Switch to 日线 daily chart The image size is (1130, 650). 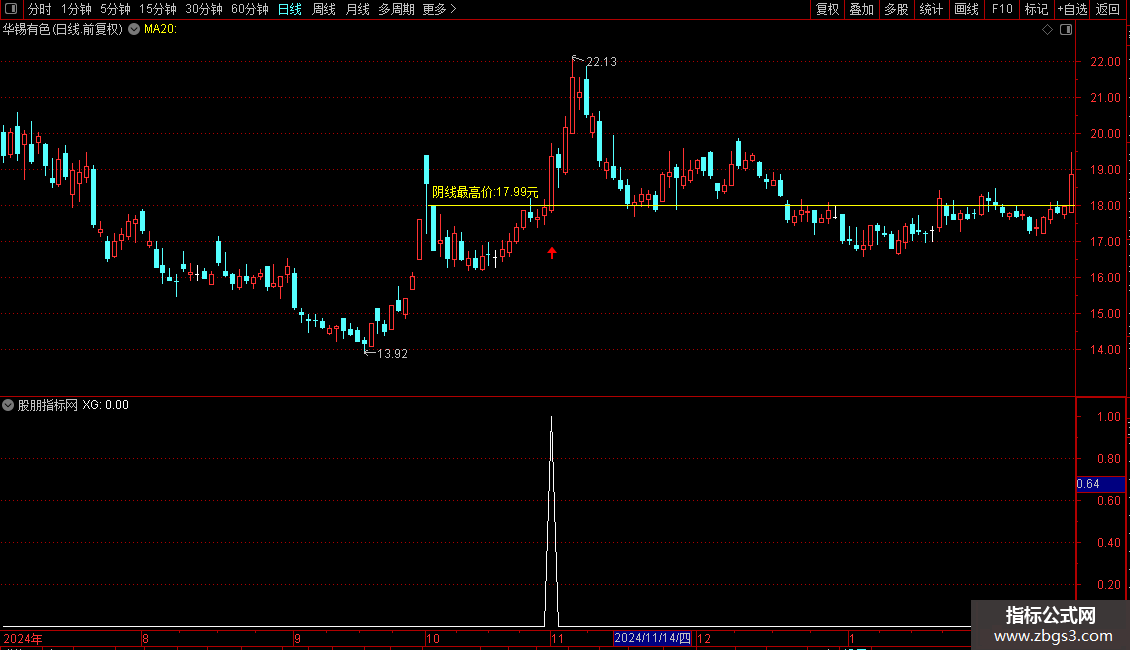coord(290,9)
